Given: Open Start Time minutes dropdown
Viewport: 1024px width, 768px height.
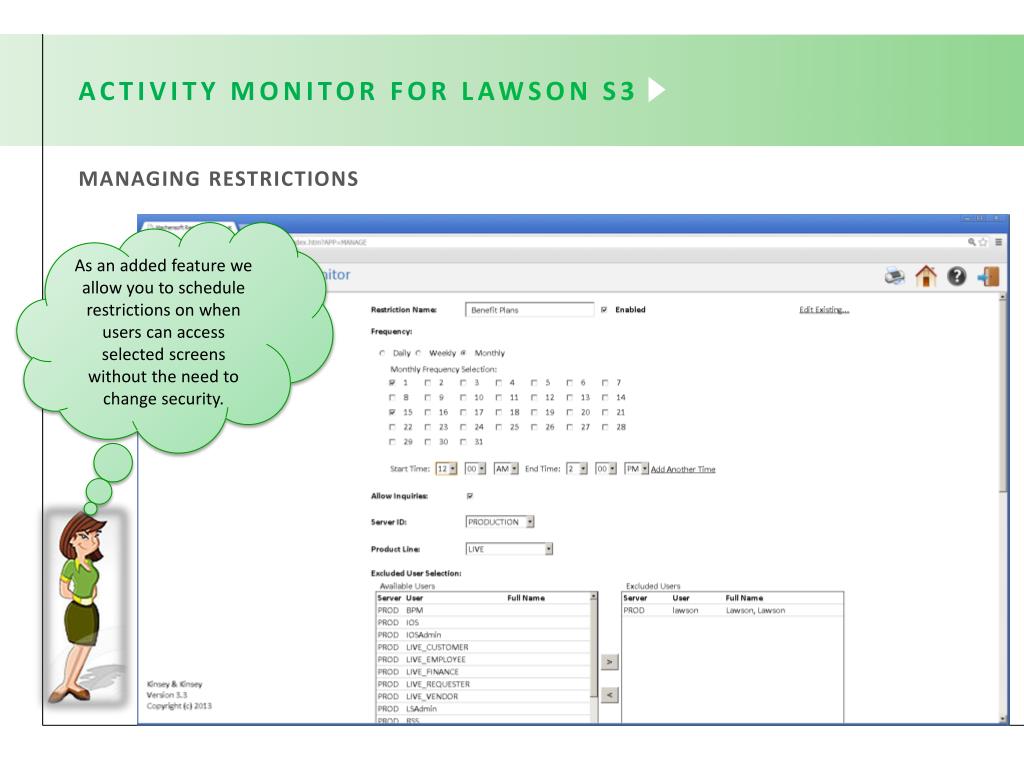Looking at the screenshot, I should [x=475, y=469].
